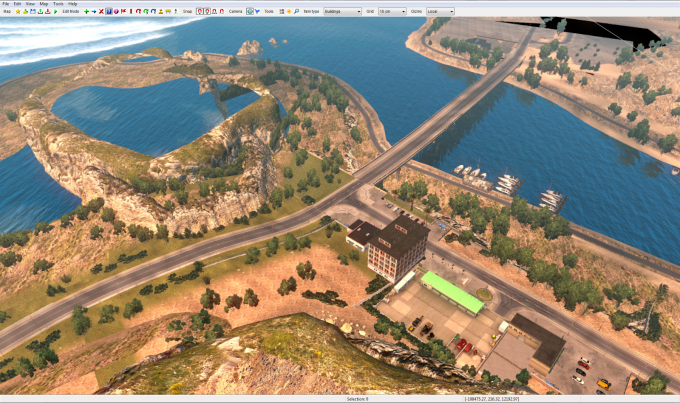This screenshot has height=403, width=680.
Task: Open the View menu
Action: [30, 3]
